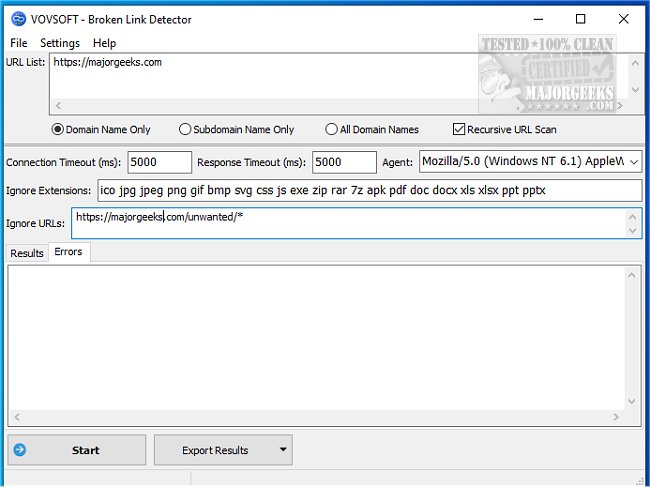Minimize the Broken Link Detector window

coord(538,19)
